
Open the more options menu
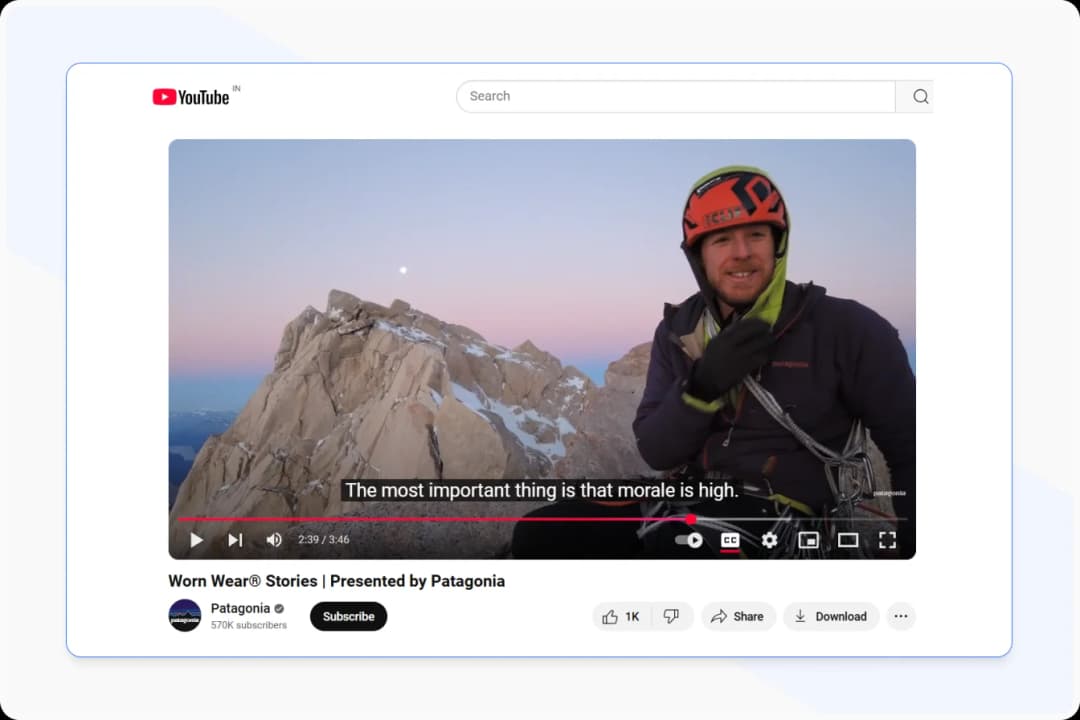click(901, 616)
